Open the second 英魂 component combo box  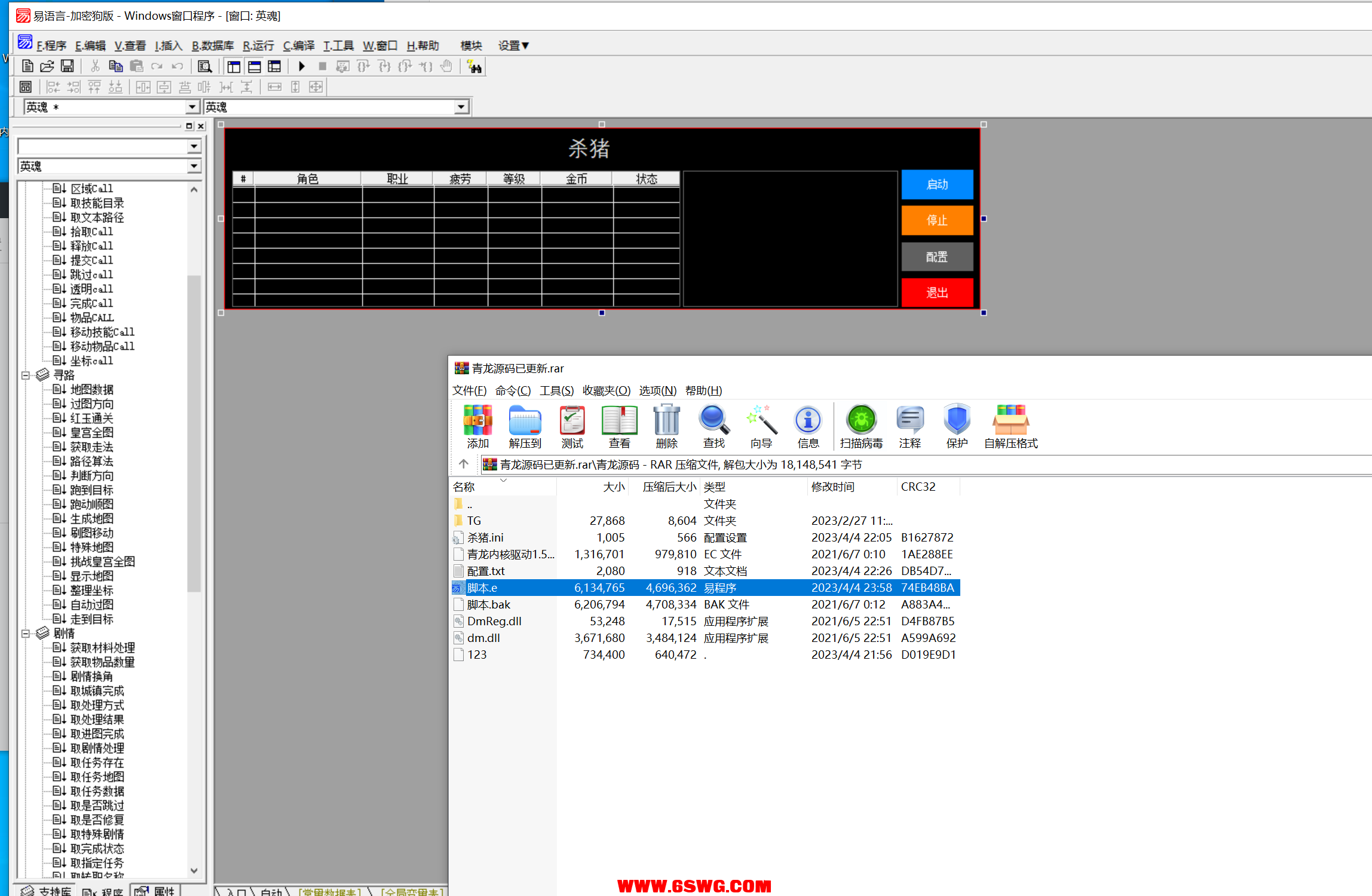[461, 107]
